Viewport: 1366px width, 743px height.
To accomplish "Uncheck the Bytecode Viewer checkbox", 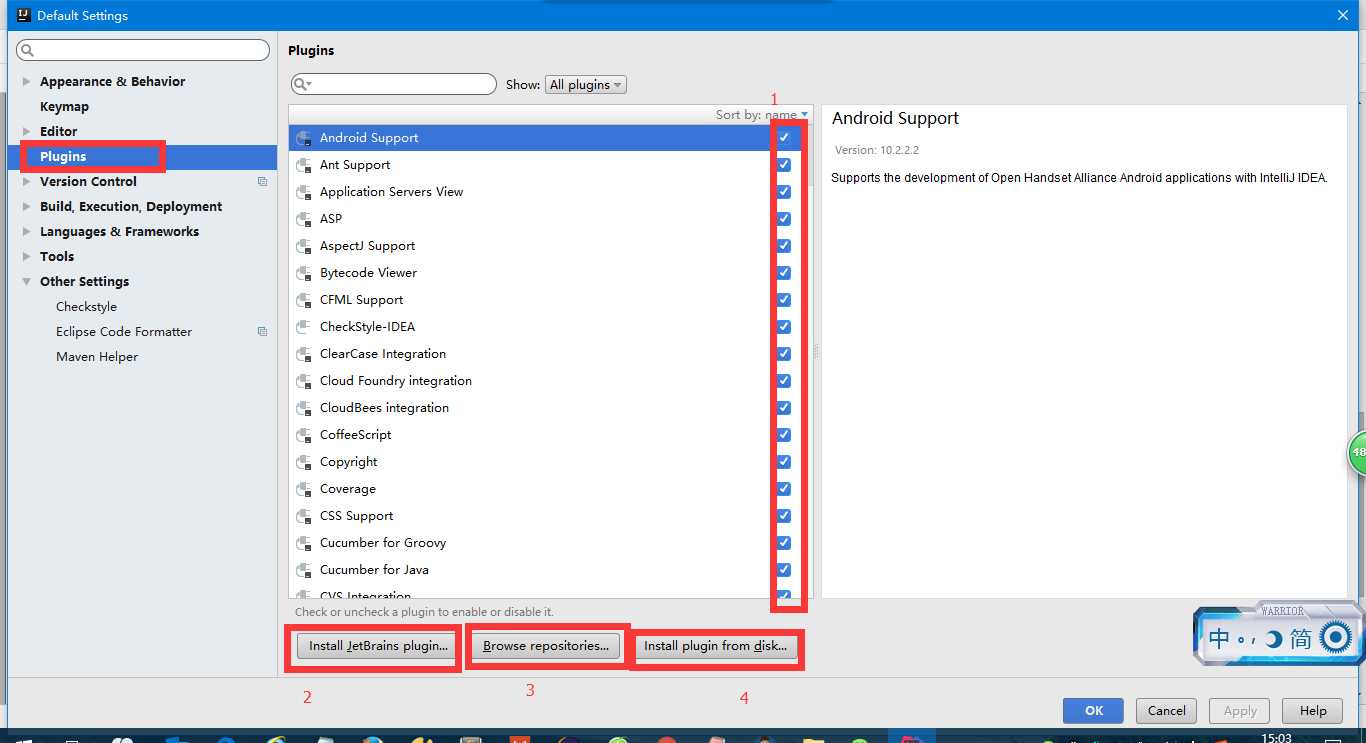I will (784, 273).
